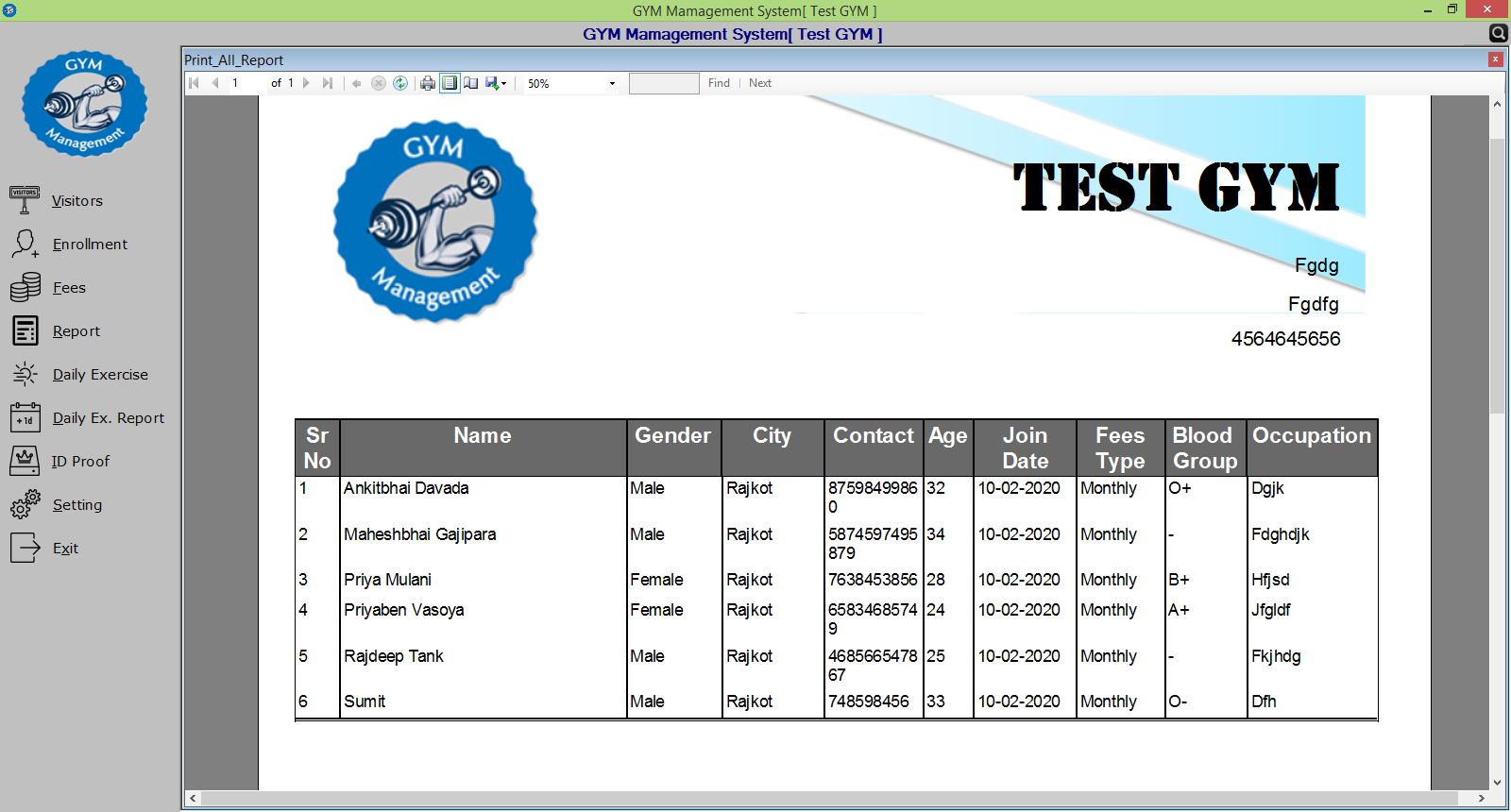Click the Join Date column header
The width and height of the screenshot is (1511, 812).
[x=1025, y=448]
